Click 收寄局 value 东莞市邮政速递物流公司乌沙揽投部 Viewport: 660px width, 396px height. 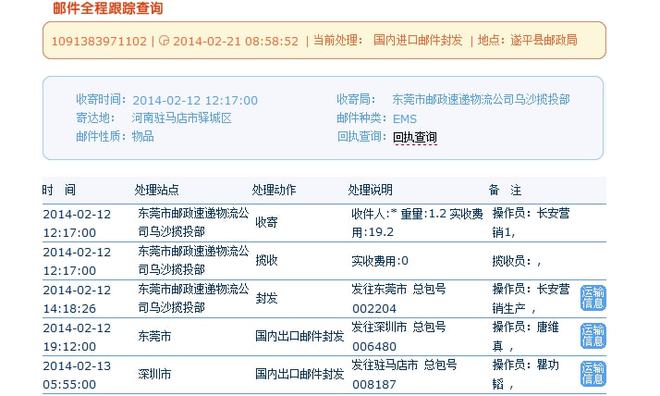[x=481, y=99]
